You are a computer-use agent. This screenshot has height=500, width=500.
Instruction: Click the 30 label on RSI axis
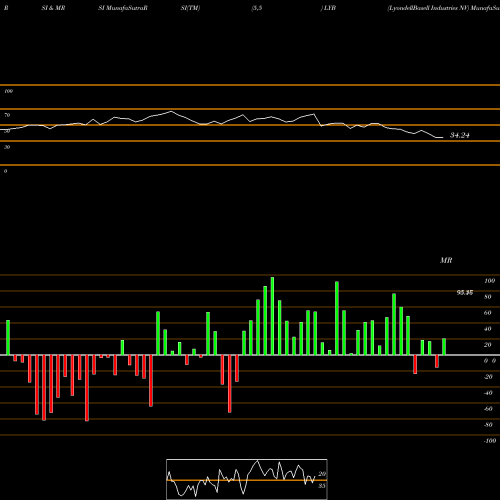pos(7,147)
